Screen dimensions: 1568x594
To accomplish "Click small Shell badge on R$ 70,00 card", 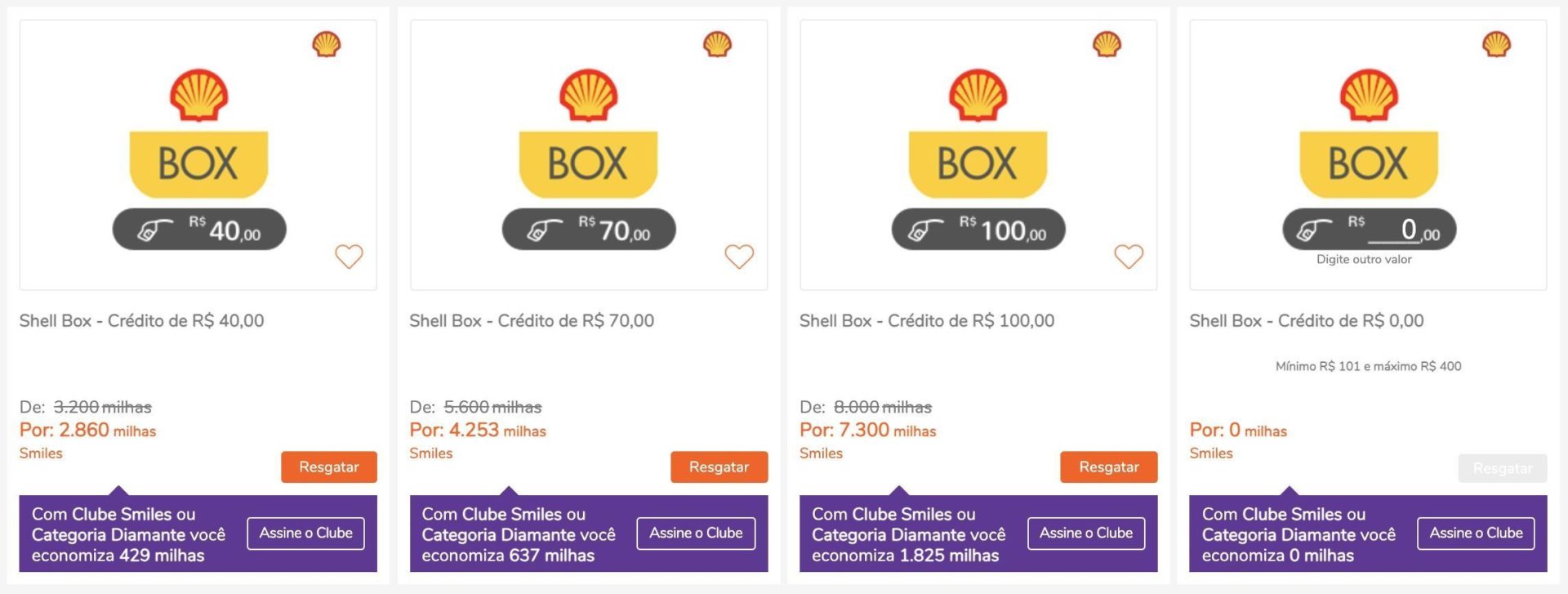I will 717,44.
